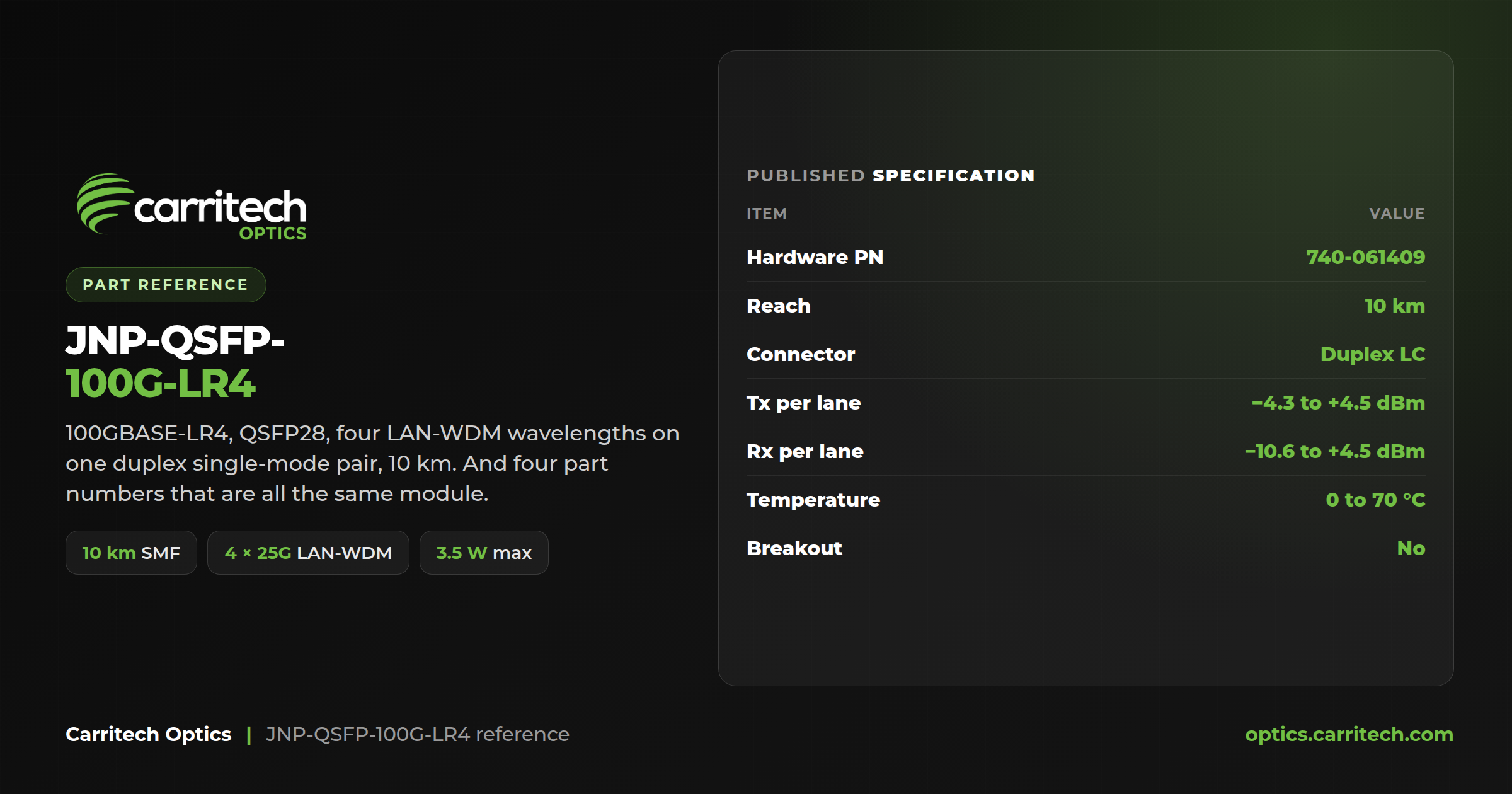This screenshot has width=1512, height=794.
Task: Click the Connector row Duplex LC value
Action: point(1373,354)
